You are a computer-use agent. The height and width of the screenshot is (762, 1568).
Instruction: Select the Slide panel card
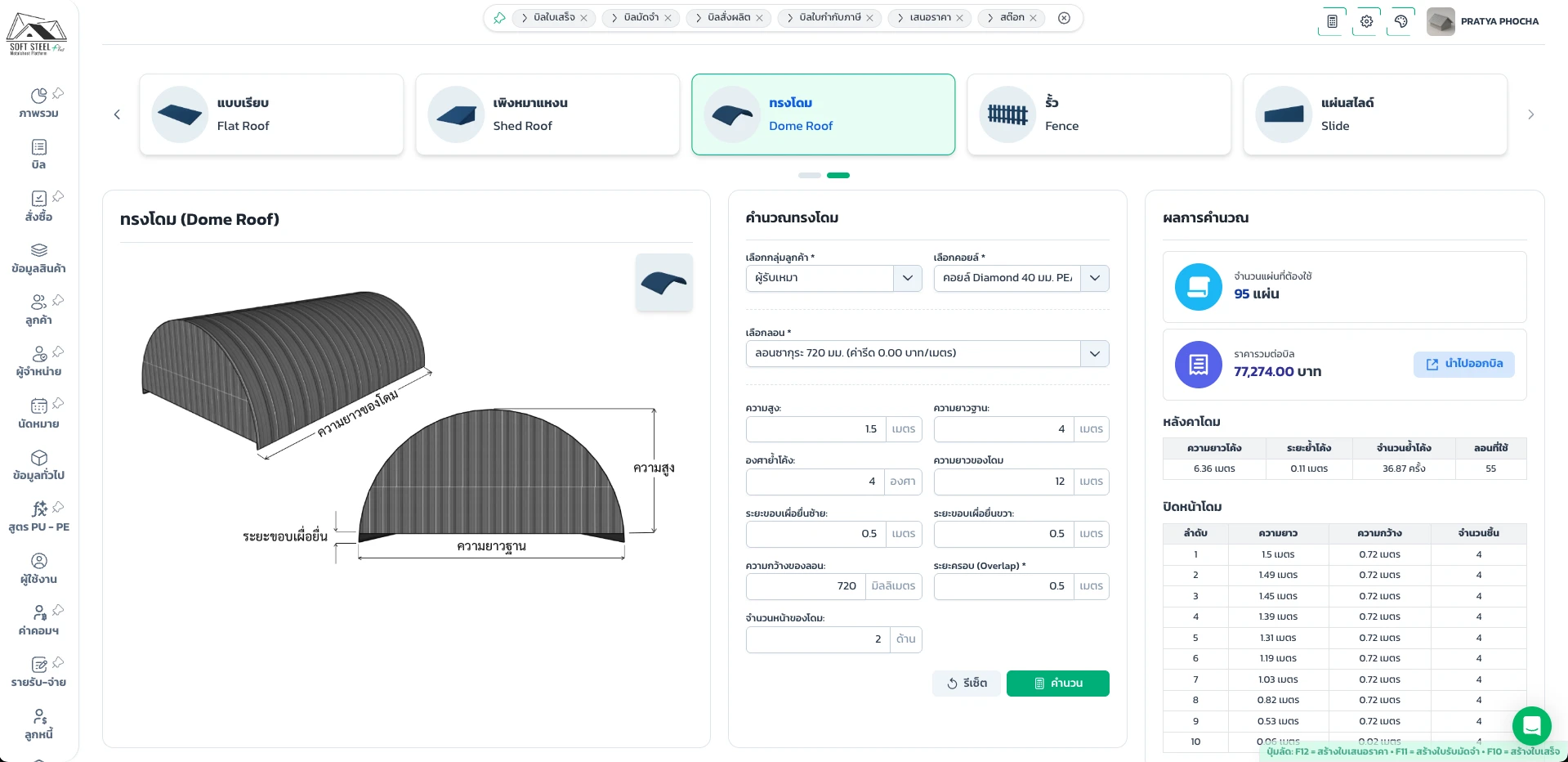coord(1375,114)
